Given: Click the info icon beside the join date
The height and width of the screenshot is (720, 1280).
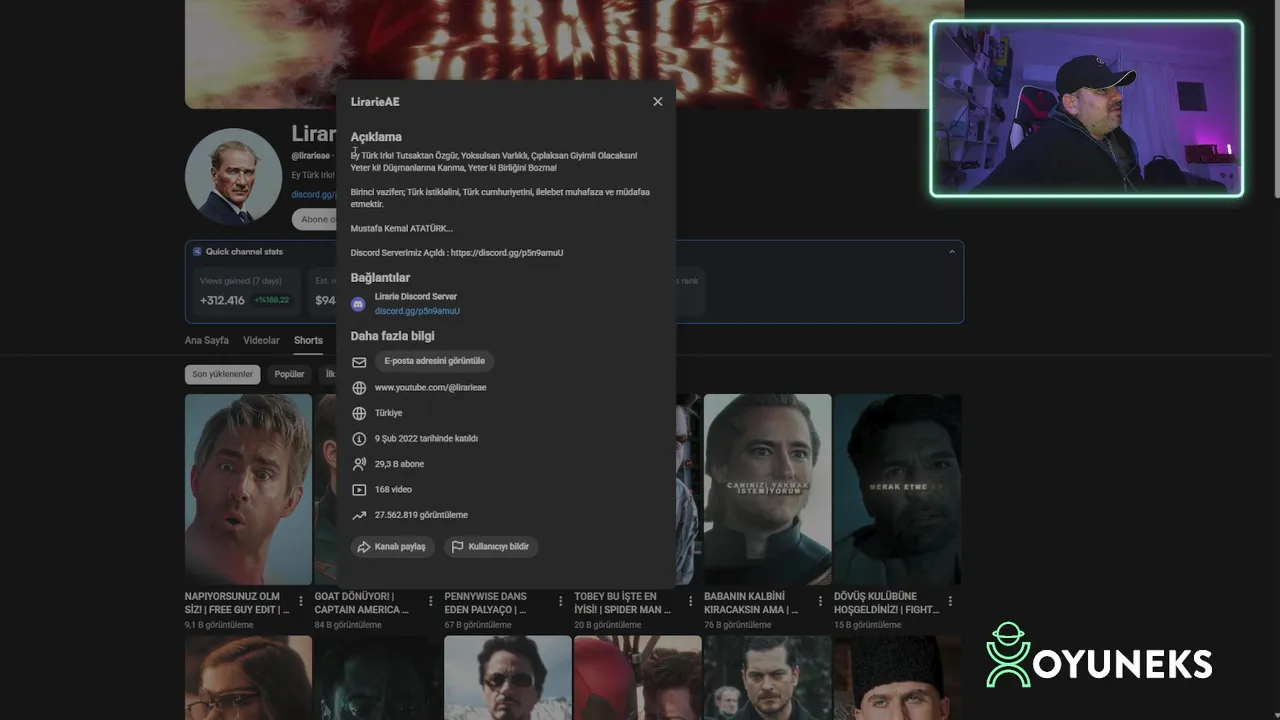Looking at the screenshot, I should [x=359, y=439].
